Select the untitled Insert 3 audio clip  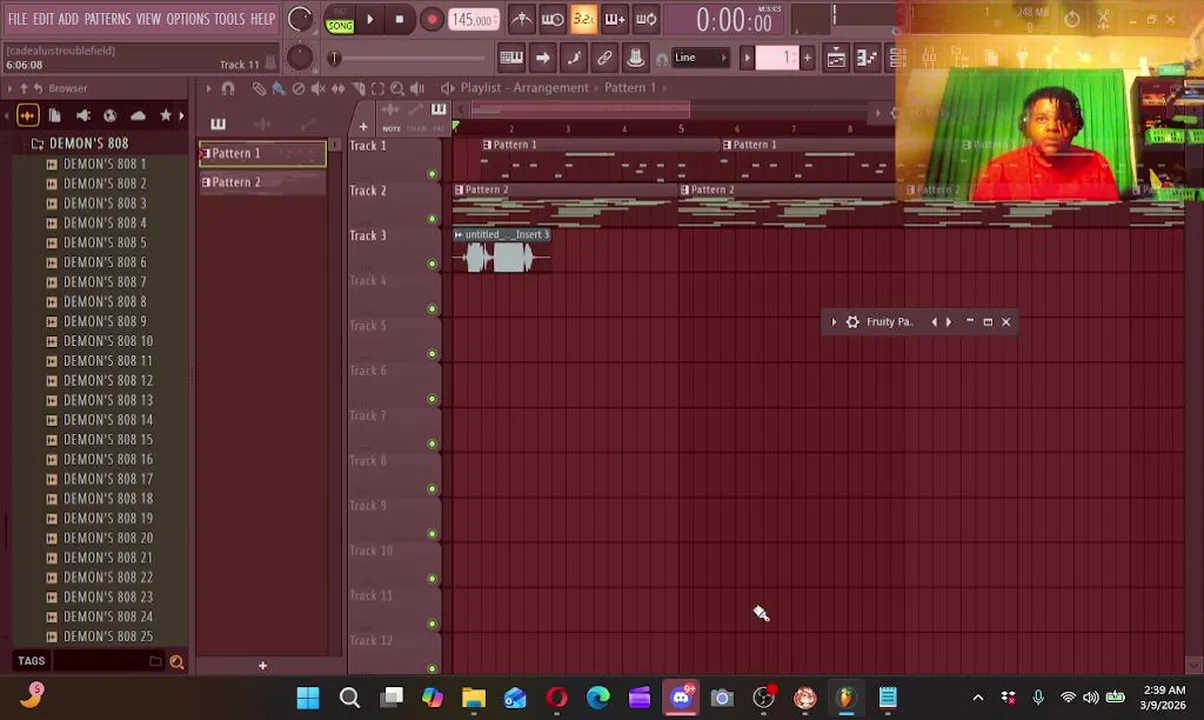pyautogui.click(x=502, y=252)
